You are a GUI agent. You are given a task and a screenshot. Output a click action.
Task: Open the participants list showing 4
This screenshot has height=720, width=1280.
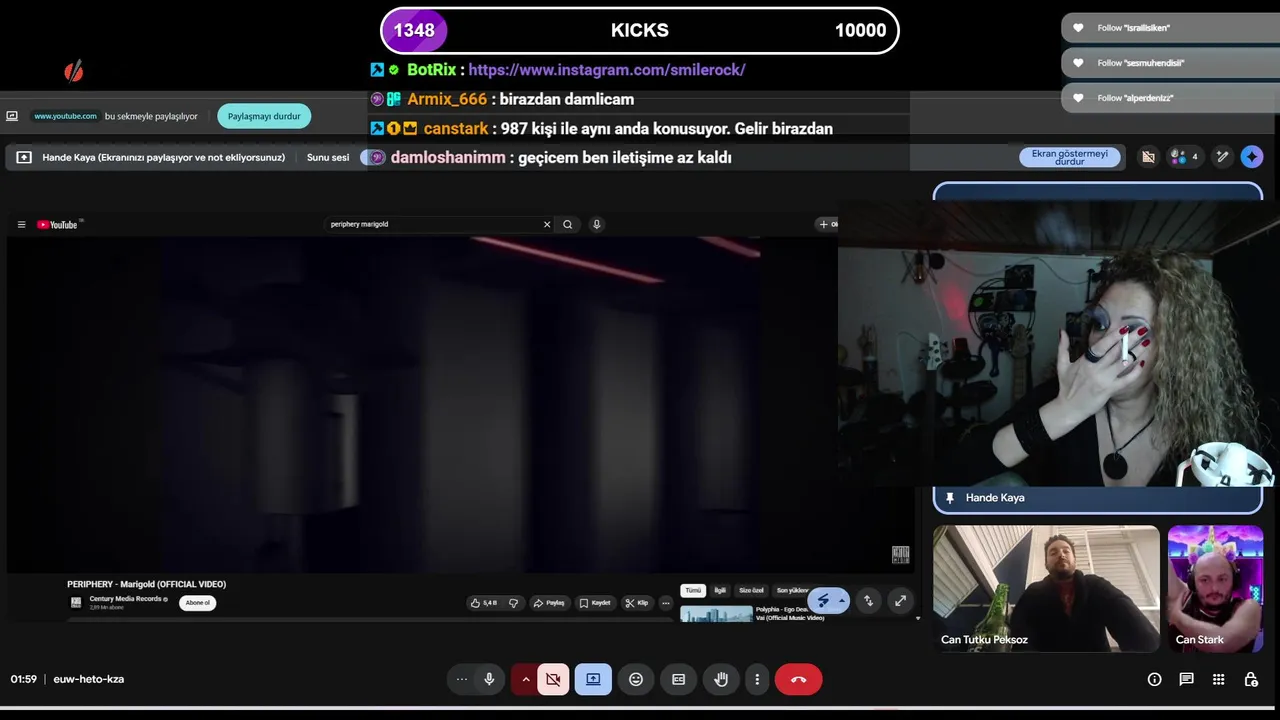[x=1184, y=157]
